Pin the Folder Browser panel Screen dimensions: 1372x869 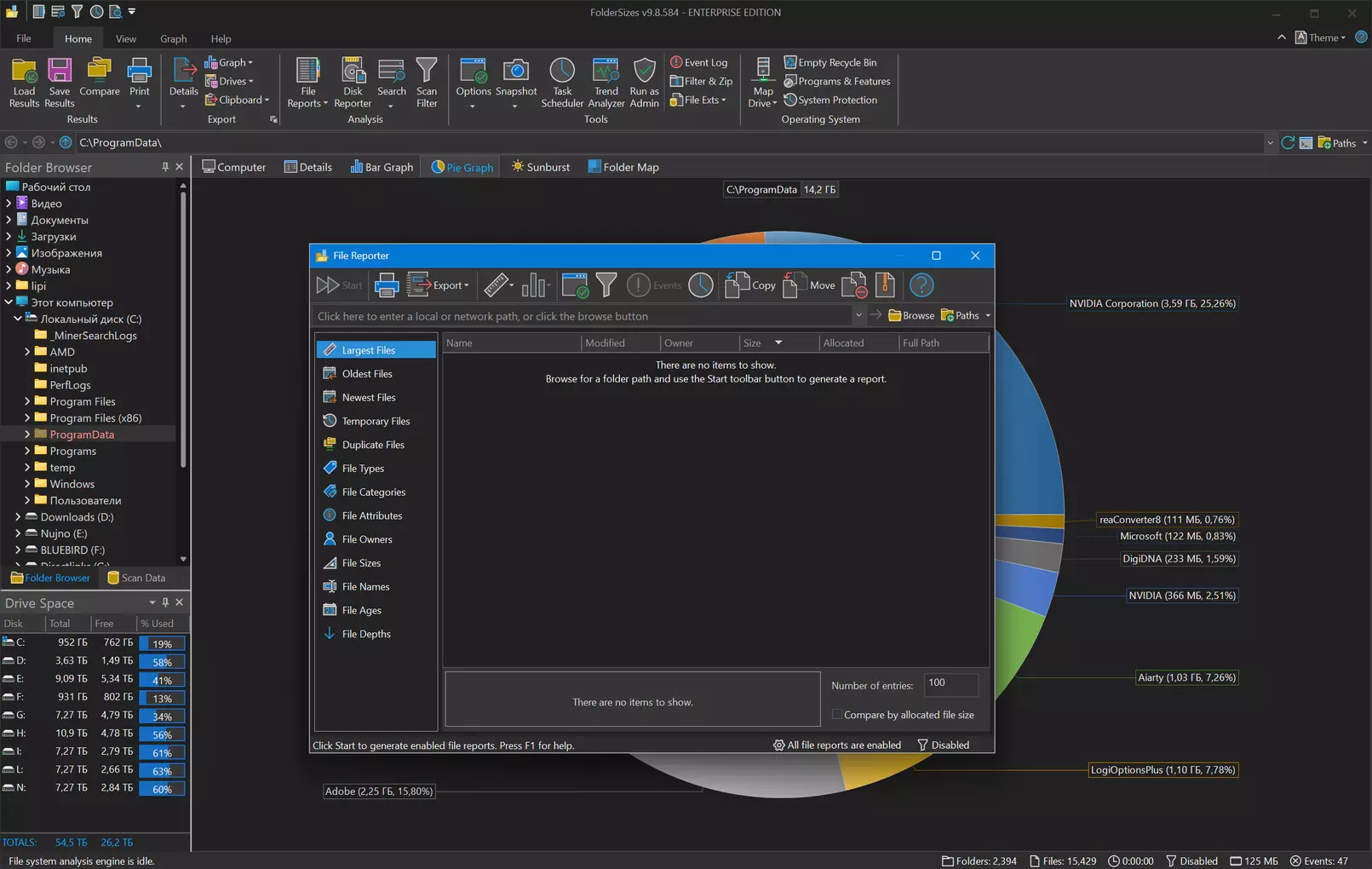165,167
